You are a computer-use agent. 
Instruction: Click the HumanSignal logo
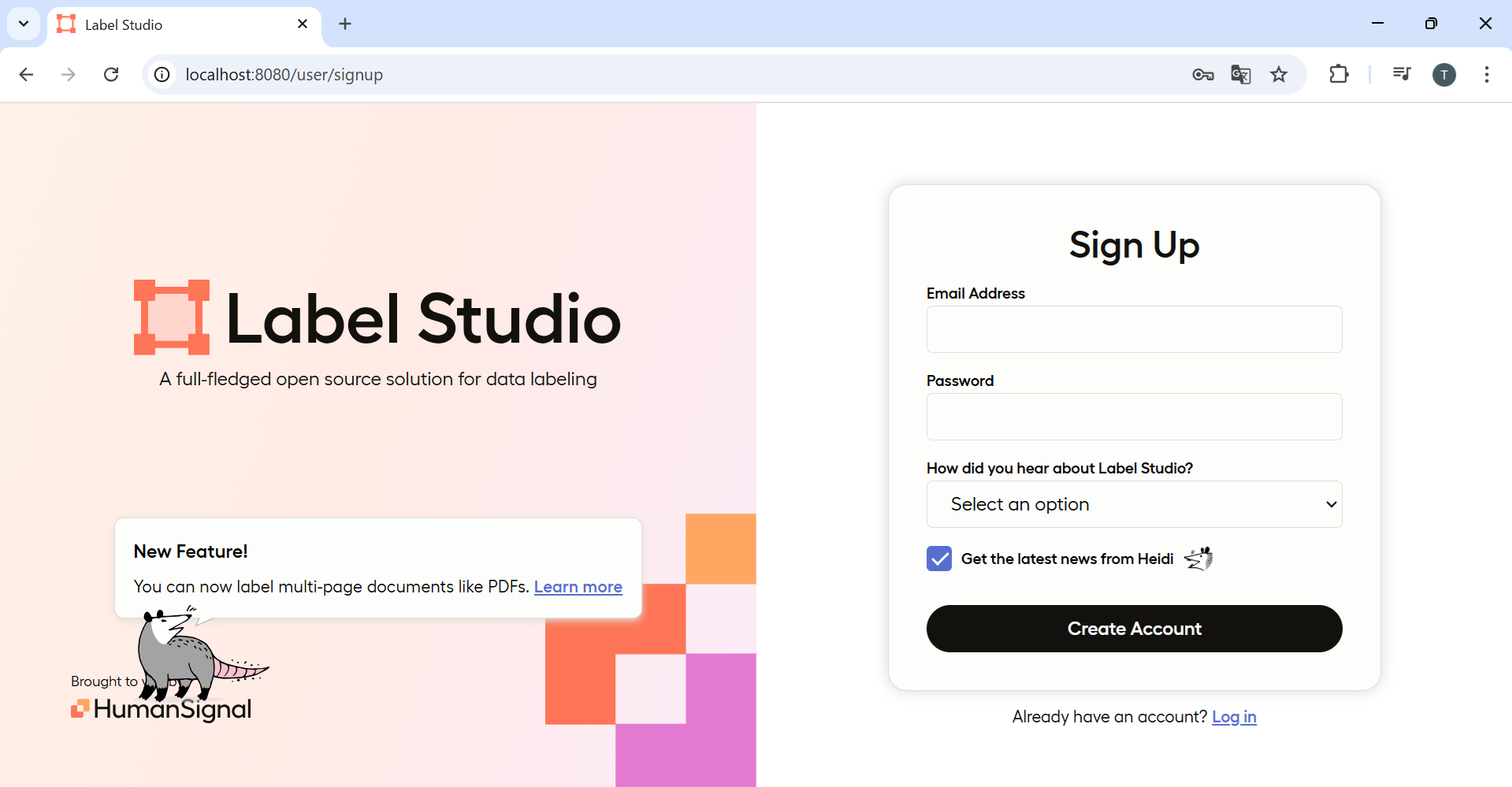pos(162,709)
